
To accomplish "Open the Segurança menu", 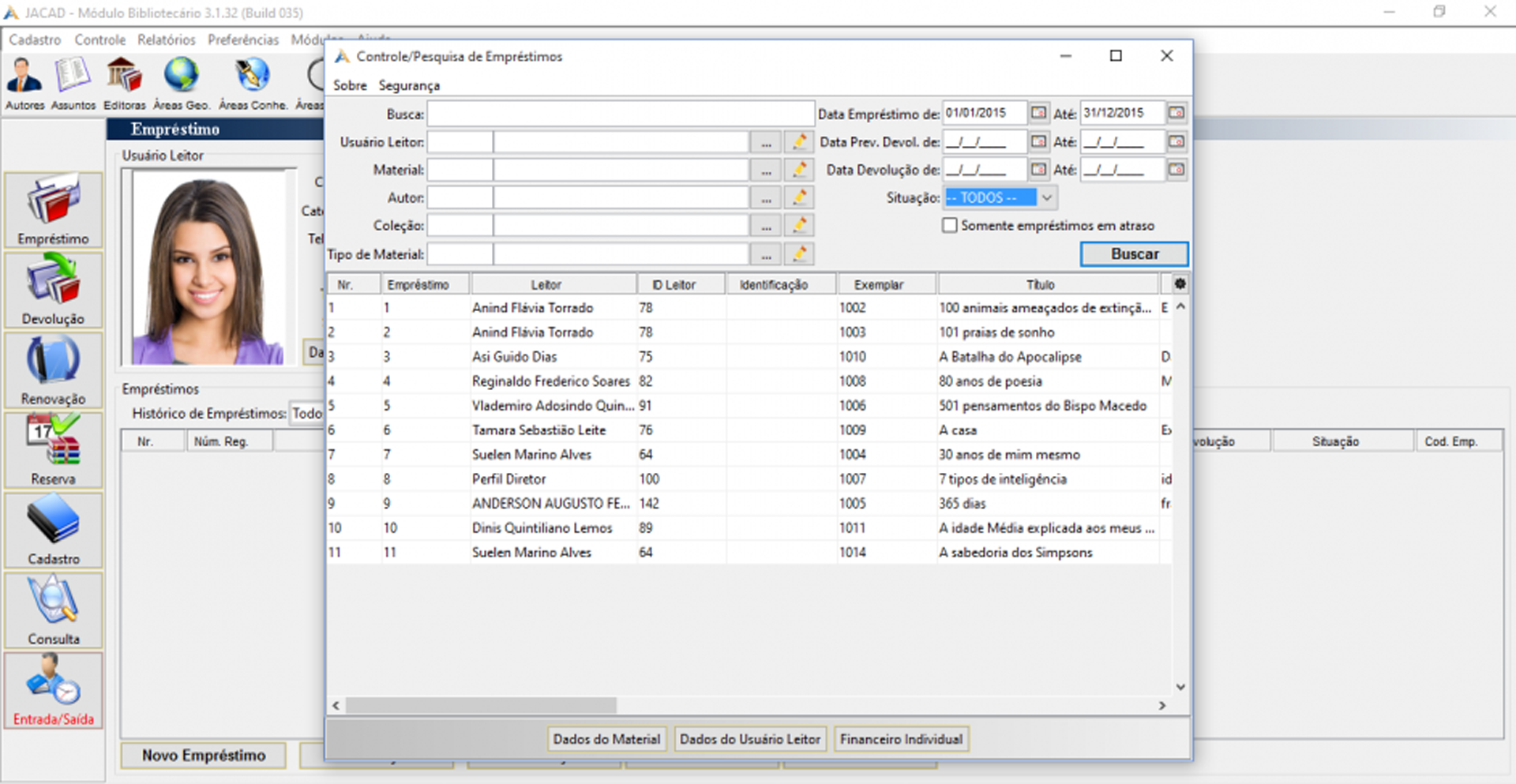I will point(409,85).
